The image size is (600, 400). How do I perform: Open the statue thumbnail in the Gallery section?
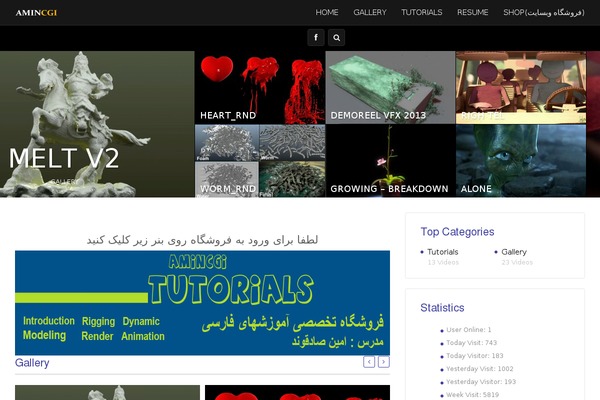(x=108, y=393)
